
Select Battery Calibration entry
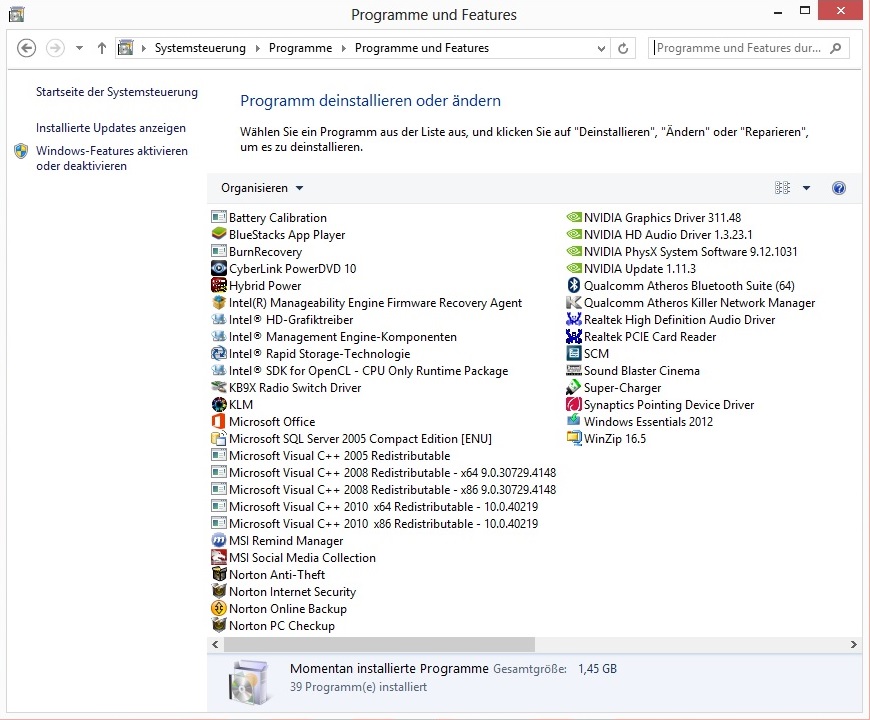[269, 217]
